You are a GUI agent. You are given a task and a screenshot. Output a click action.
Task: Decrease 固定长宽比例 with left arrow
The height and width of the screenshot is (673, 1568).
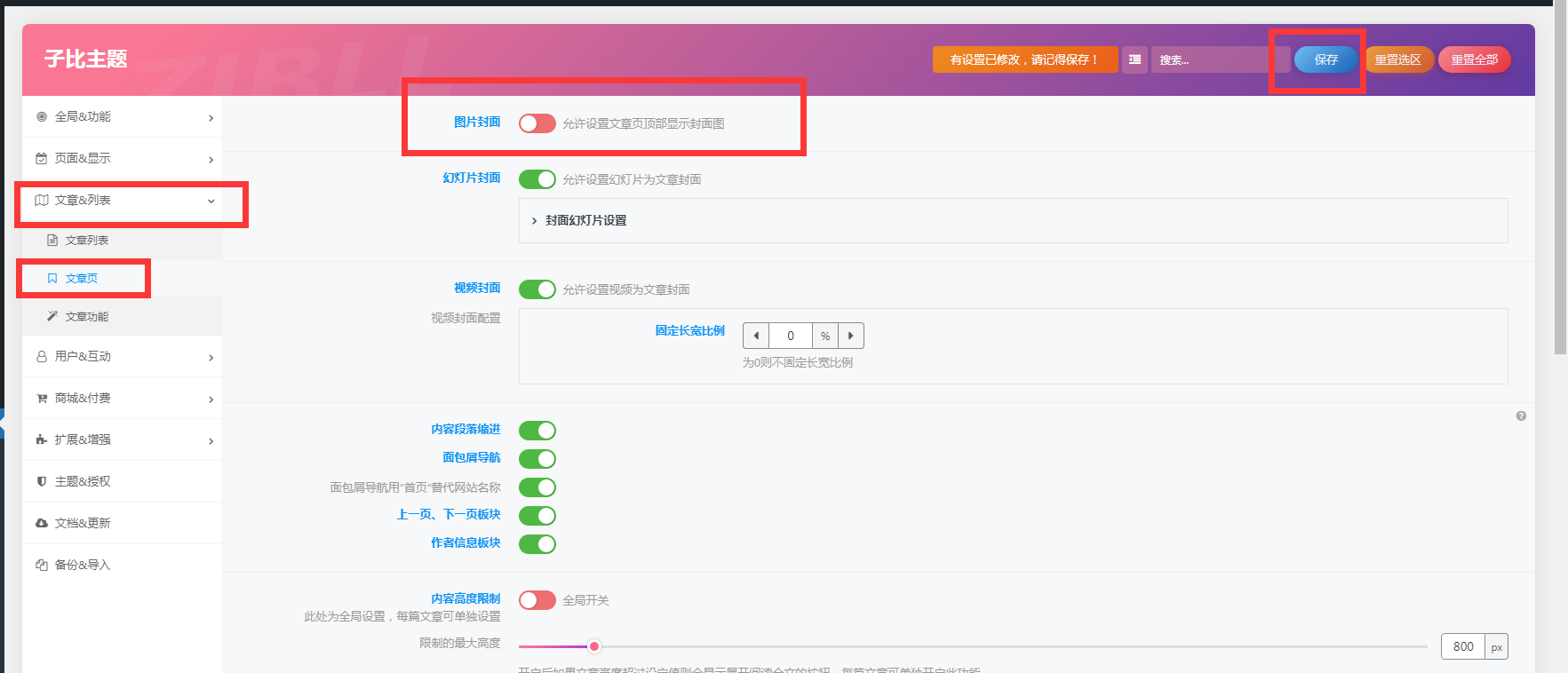[x=756, y=336]
